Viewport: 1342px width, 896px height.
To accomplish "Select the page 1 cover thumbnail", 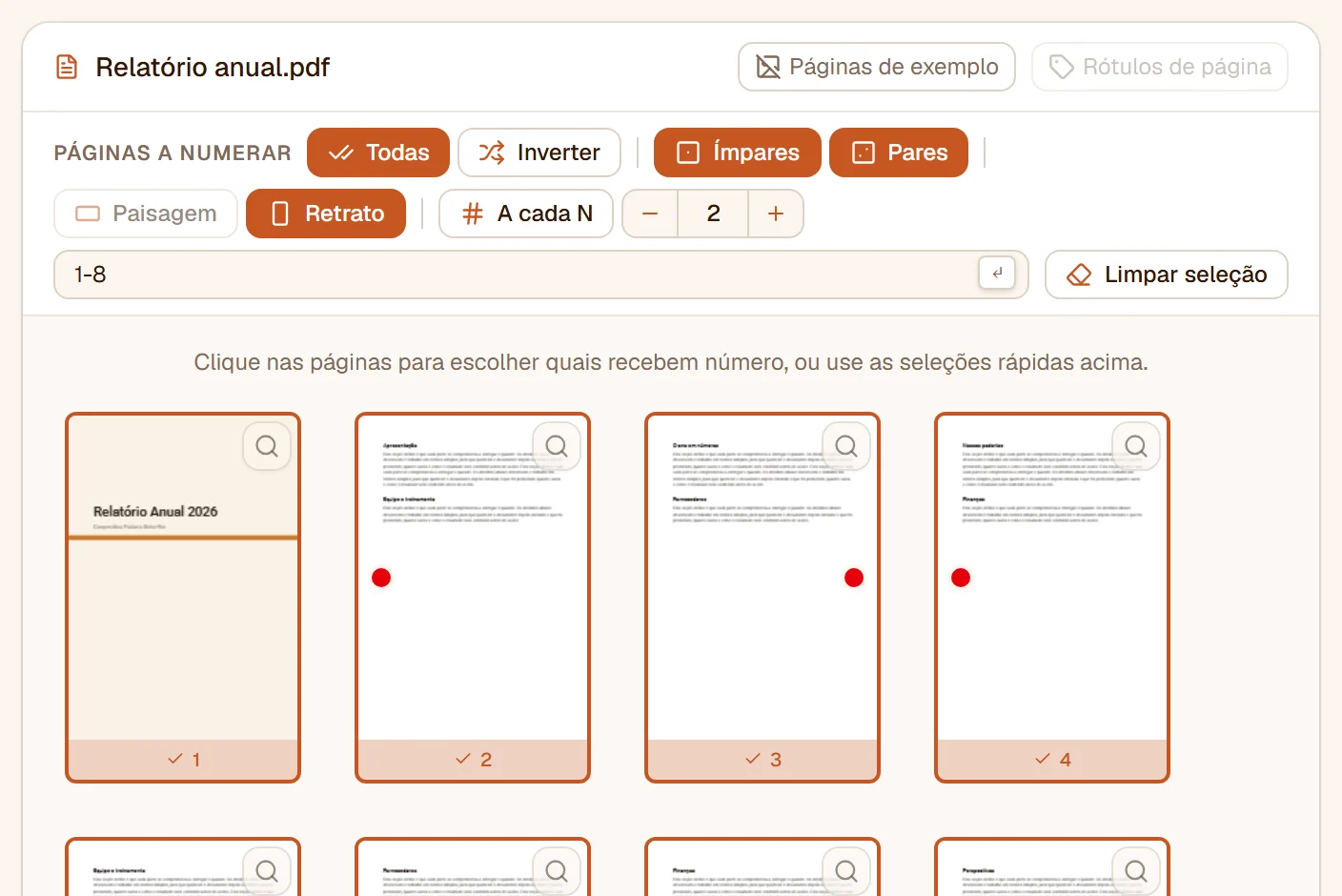I will [183, 598].
